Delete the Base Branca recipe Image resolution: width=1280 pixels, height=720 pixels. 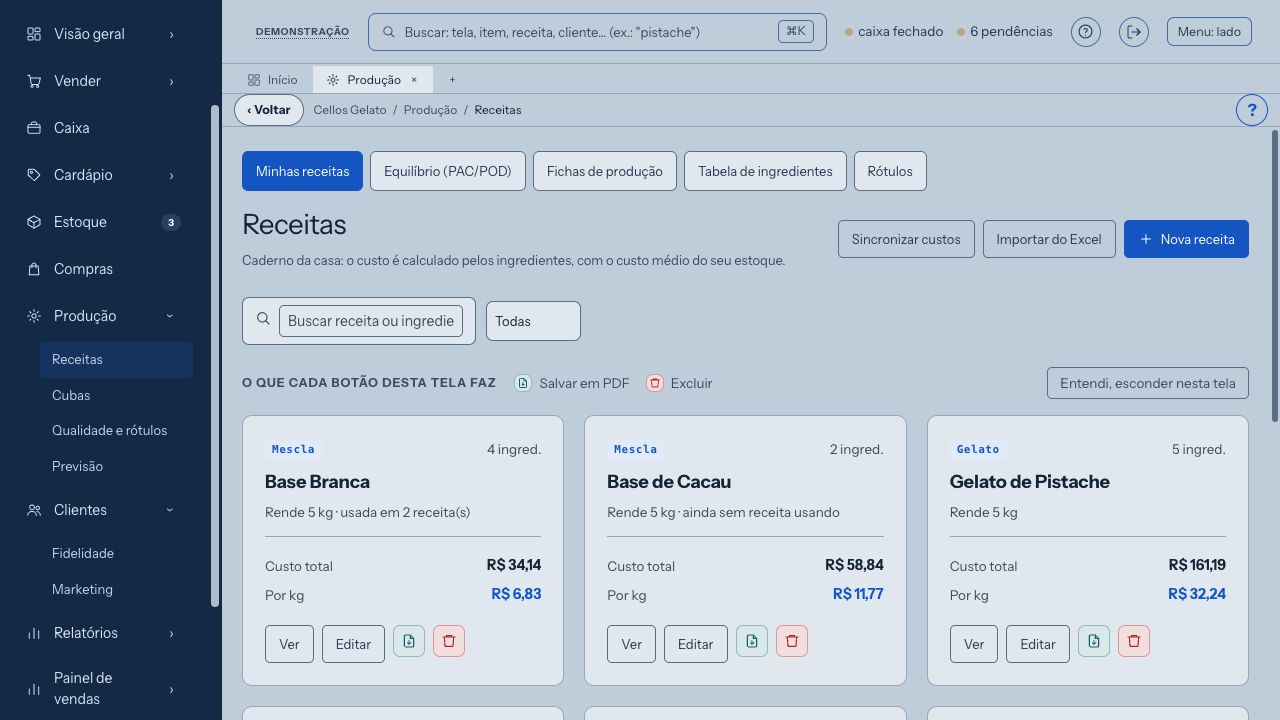click(449, 641)
